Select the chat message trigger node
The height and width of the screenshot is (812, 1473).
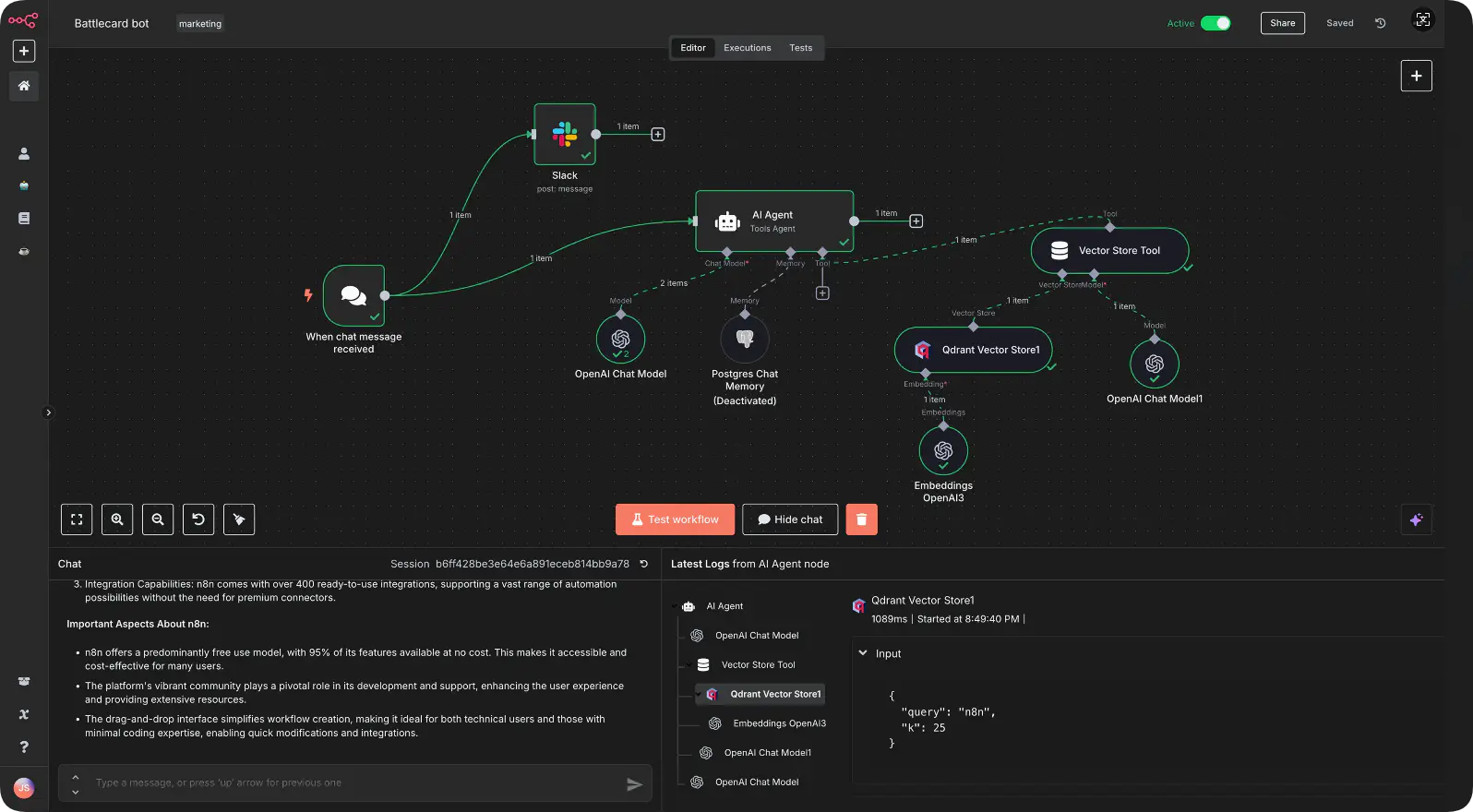(x=353, y=295)
